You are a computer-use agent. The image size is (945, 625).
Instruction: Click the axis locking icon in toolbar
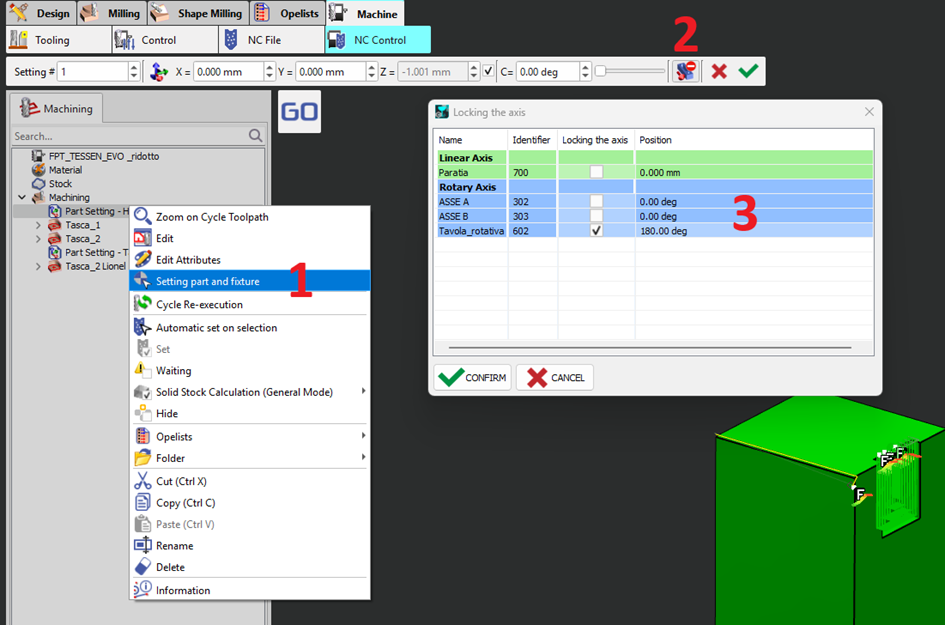[x=685, y=71]
